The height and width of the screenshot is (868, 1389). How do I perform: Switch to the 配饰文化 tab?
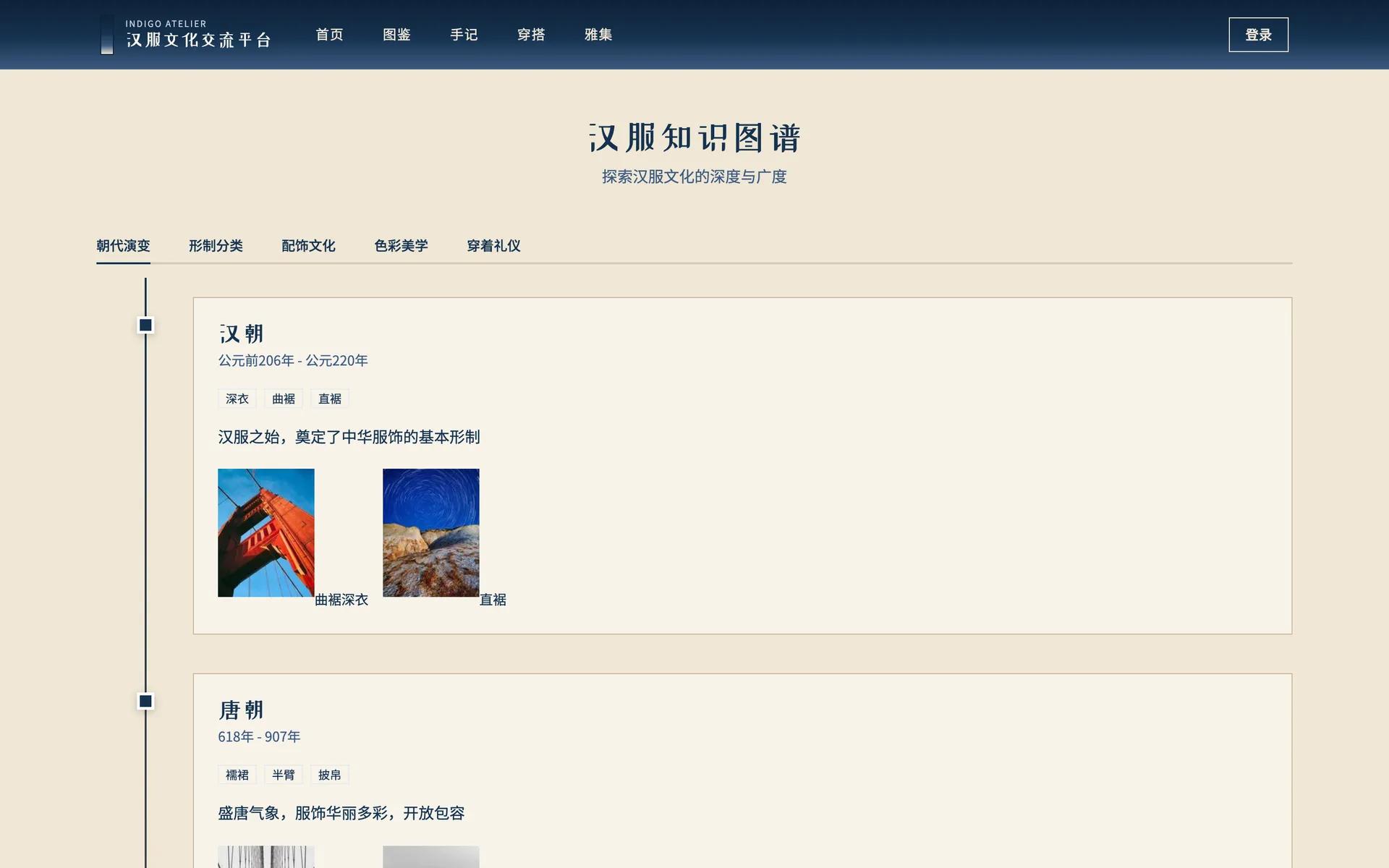(308, 246)
